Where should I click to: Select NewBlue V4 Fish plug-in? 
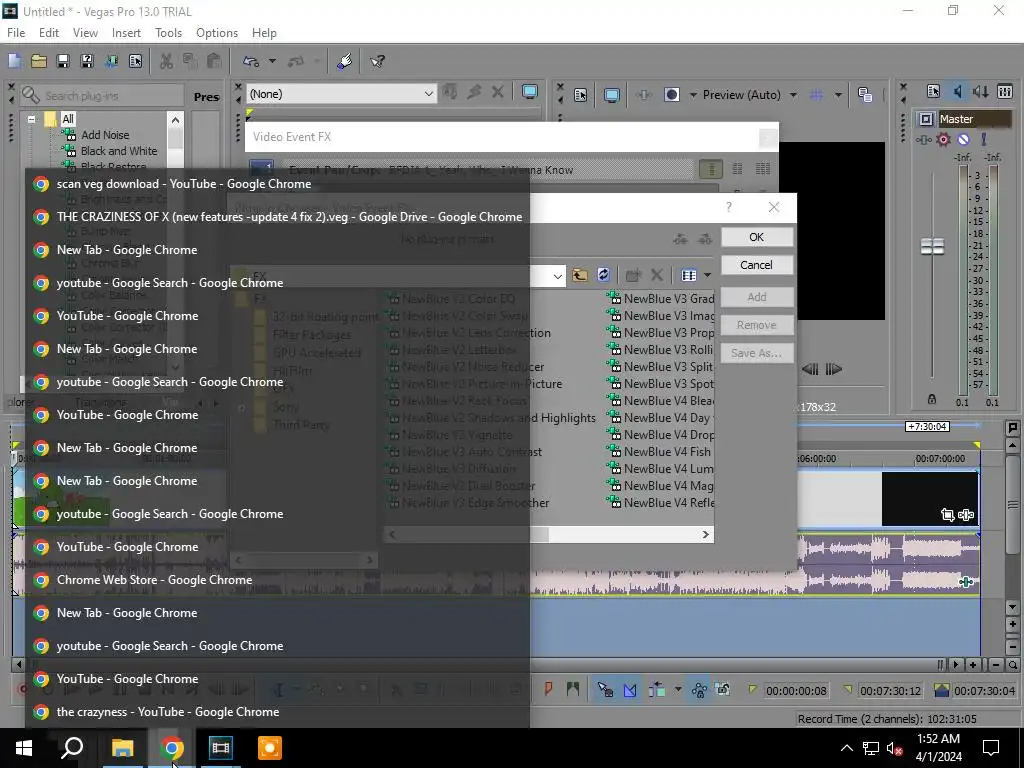click(660, 452)
